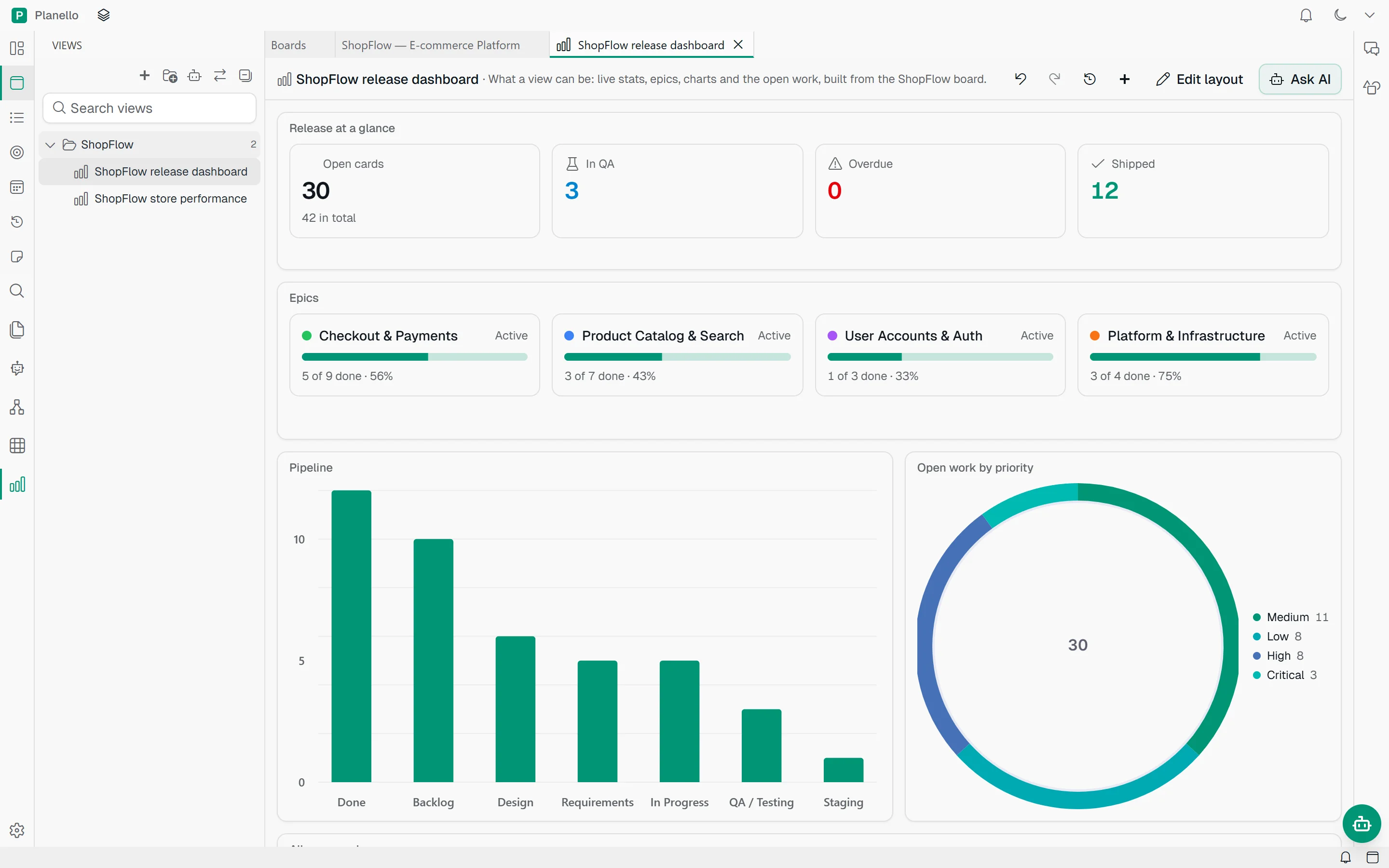Select ShopFlow release dashboard in tree
Image resolution: width=1389 pixels, height=868 pixels.
click(149, 172)
